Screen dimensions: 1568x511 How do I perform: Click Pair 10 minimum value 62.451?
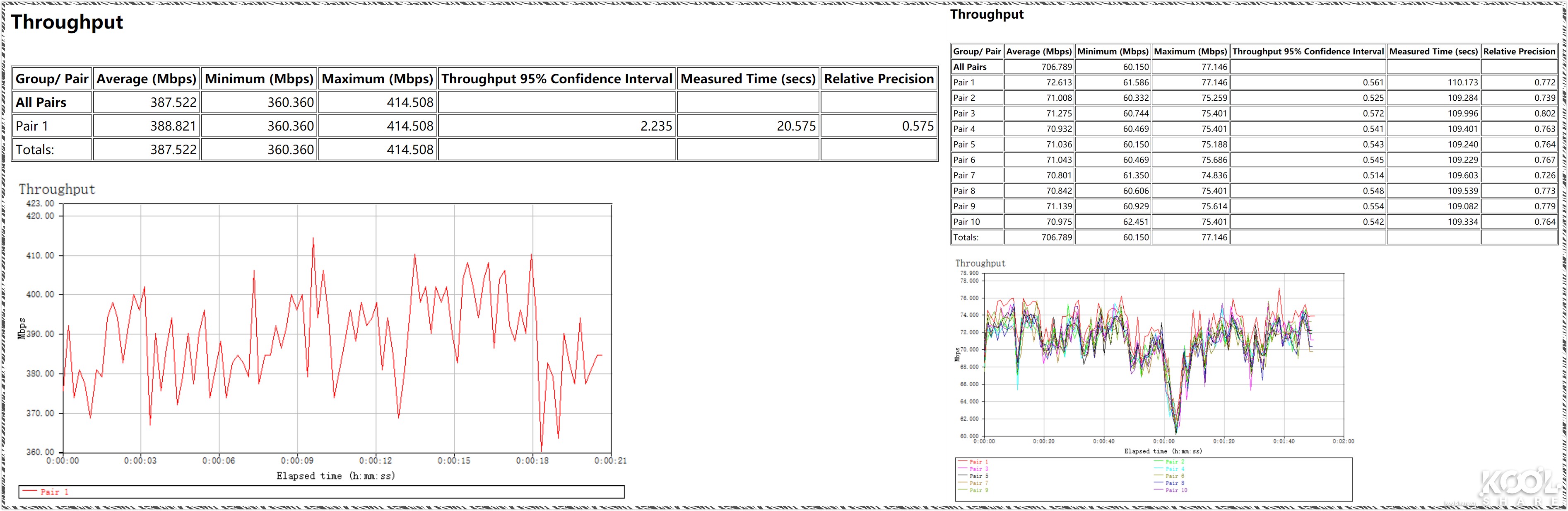(x=1136, y=222)
